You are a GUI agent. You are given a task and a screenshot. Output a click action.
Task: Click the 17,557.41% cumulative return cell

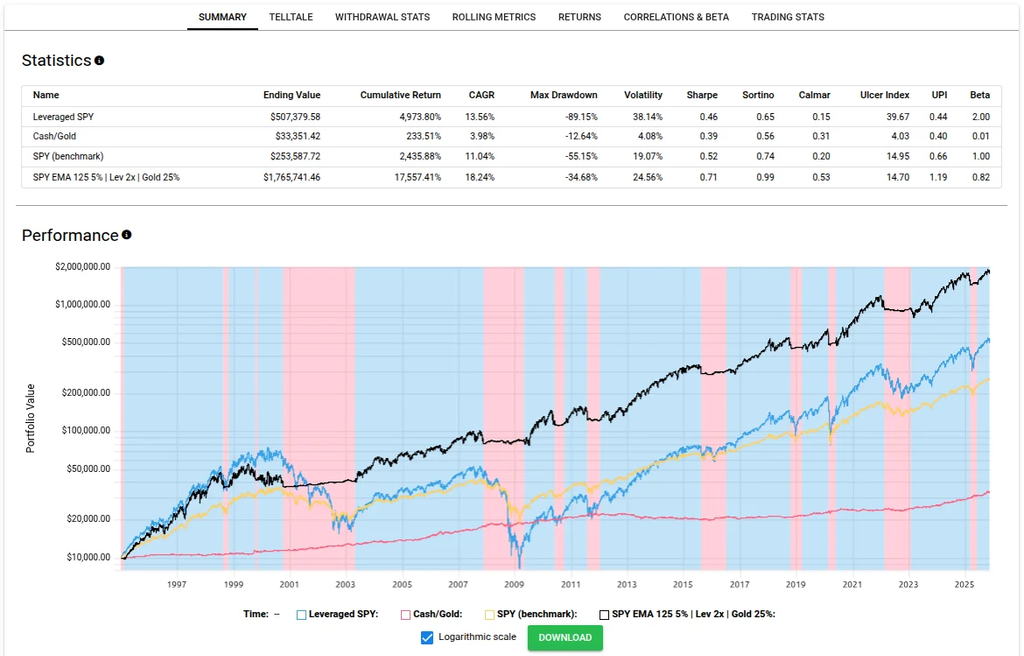417,177
